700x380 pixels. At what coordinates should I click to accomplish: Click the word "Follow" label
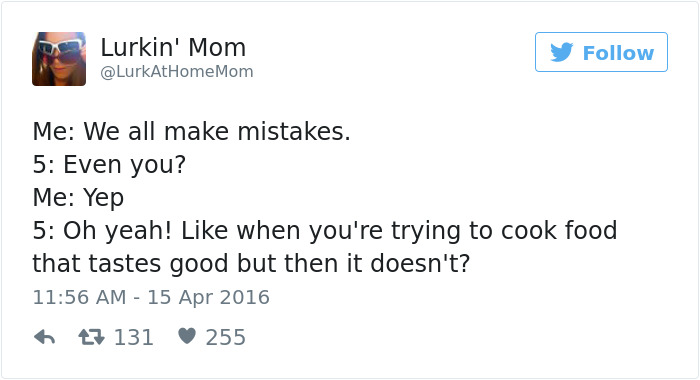[x=618, y=53]
